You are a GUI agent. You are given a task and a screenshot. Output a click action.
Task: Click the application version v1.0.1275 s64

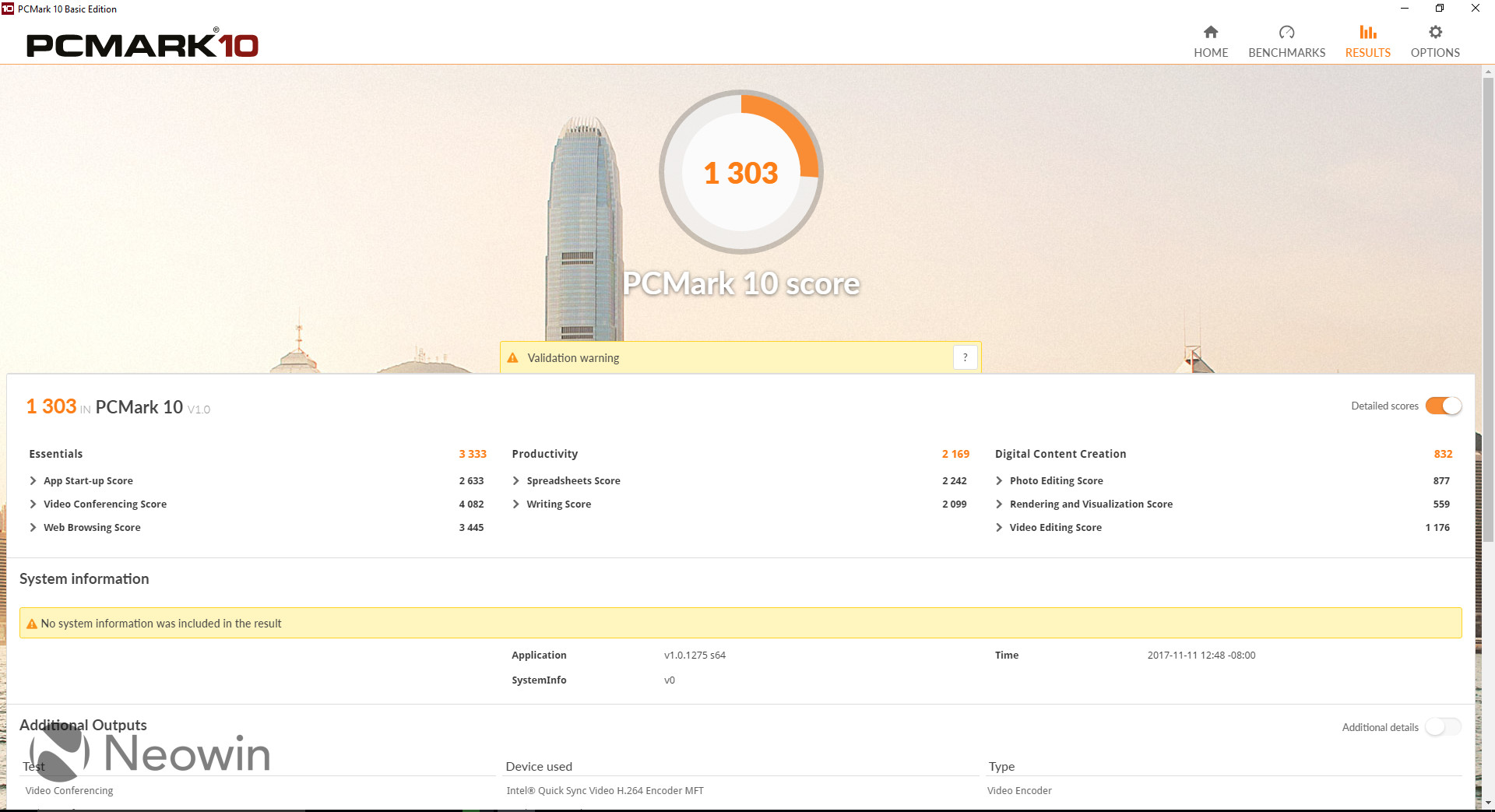pyautogui.click(x=695, y=656)
